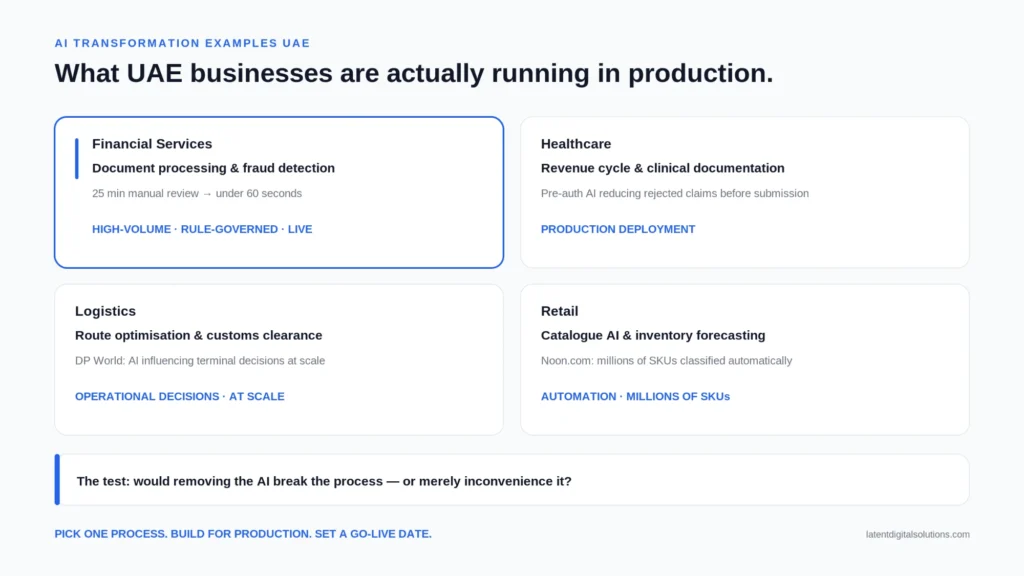Select the 'AI TRANSFORMATION EXAMPLES UAE' header label
Viewport: 1024px width, 576px height.
click(182, 43)
